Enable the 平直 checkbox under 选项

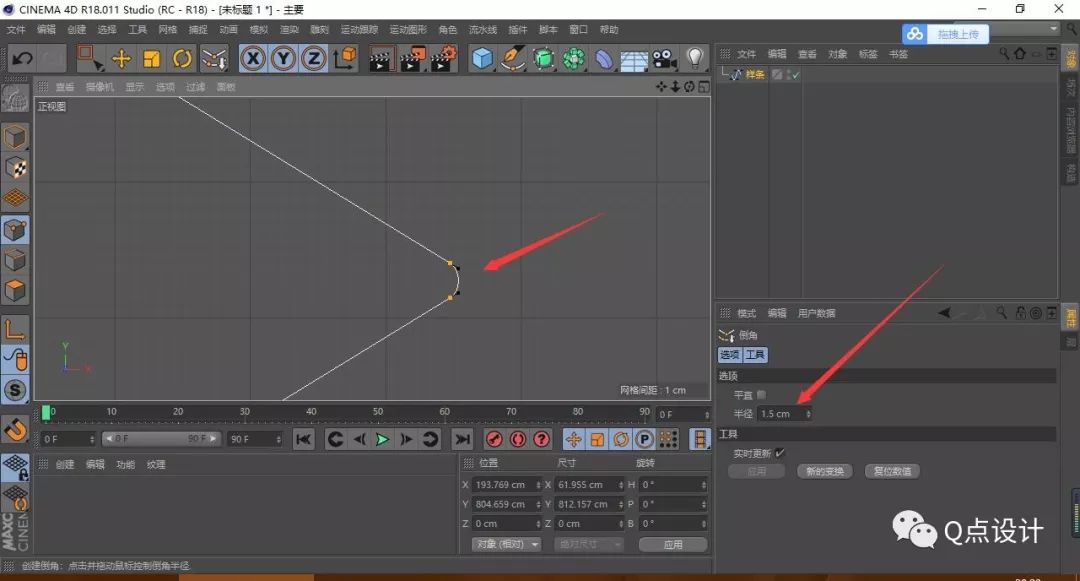click(x=761, y=395)
